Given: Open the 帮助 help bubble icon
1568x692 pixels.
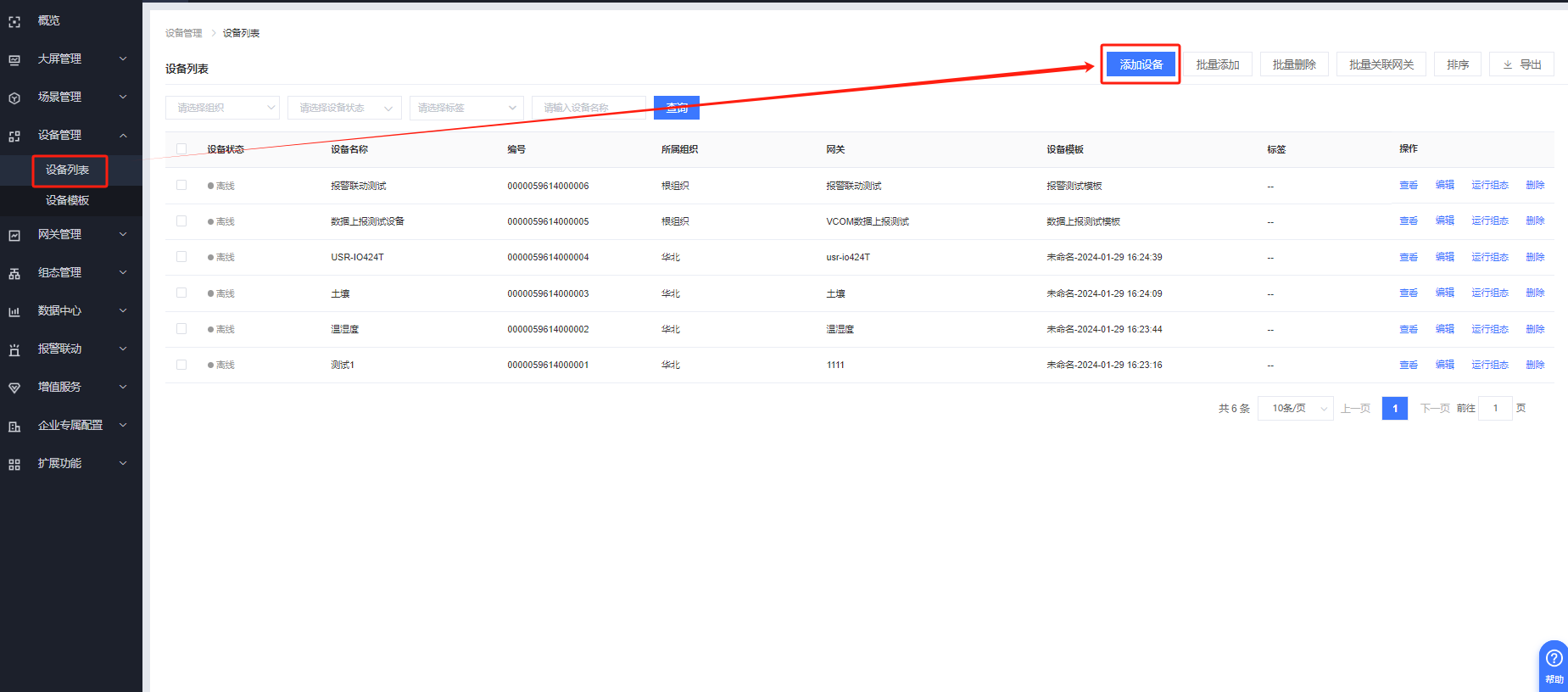Looking at the screenshot, I should [1554, 659].
